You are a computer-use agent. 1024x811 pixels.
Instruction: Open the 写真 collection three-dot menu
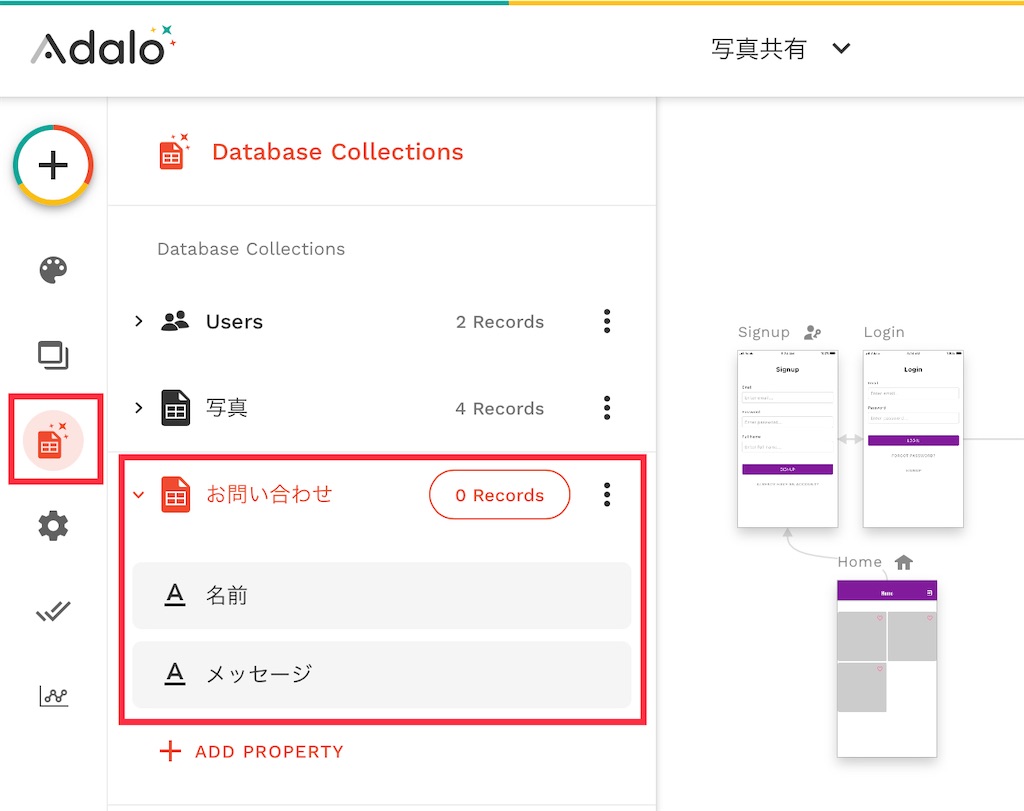607,408
